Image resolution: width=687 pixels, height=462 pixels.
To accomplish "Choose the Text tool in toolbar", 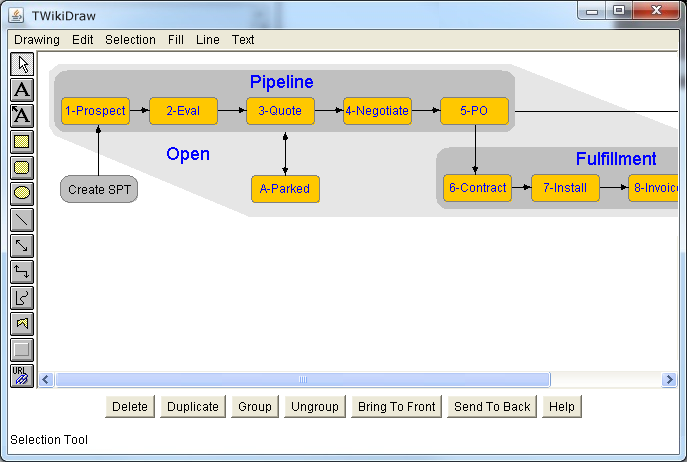I will pyautogui.click(x=22, y=90).
